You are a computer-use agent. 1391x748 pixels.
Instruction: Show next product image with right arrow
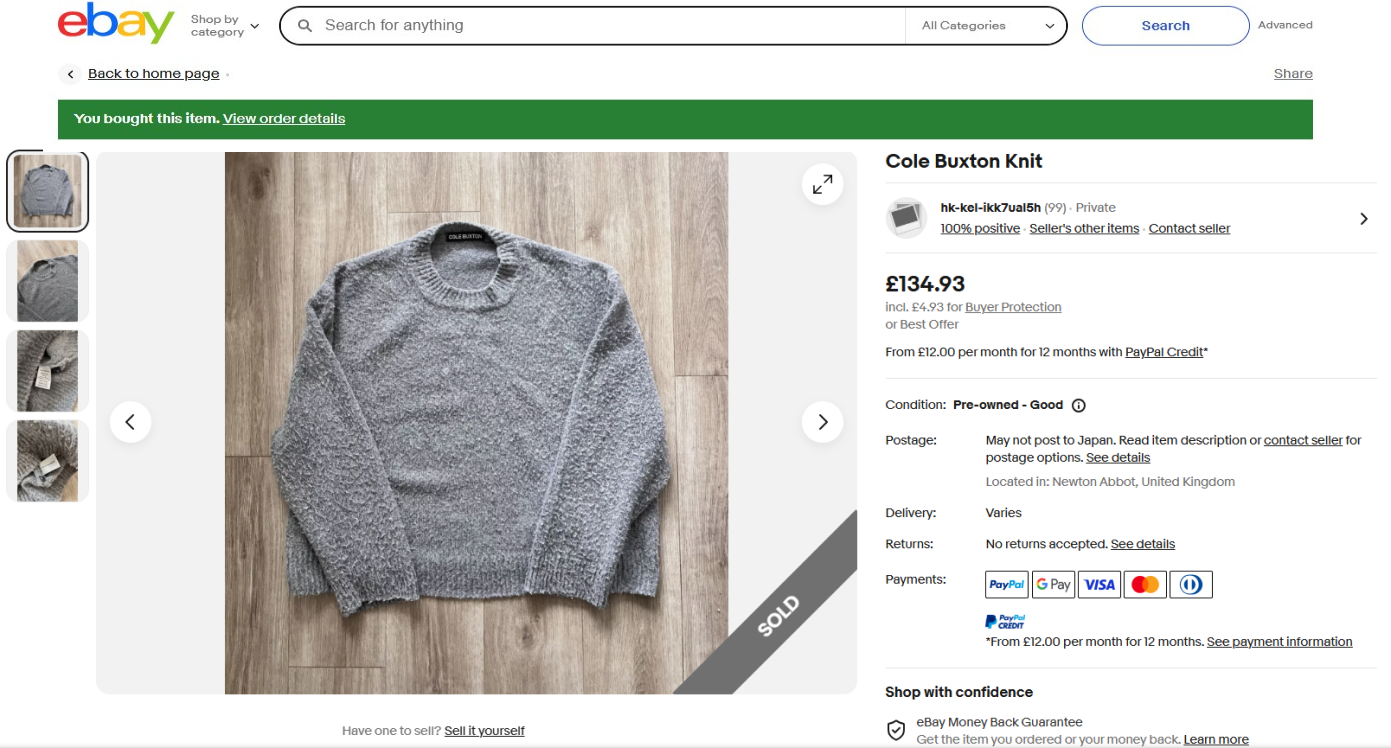pos(823,422)
